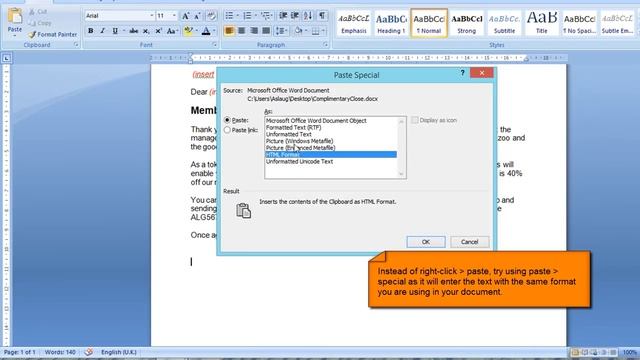Click the Grow Font button
This screenshot has width=640, height=360.
tap(186, 16)
